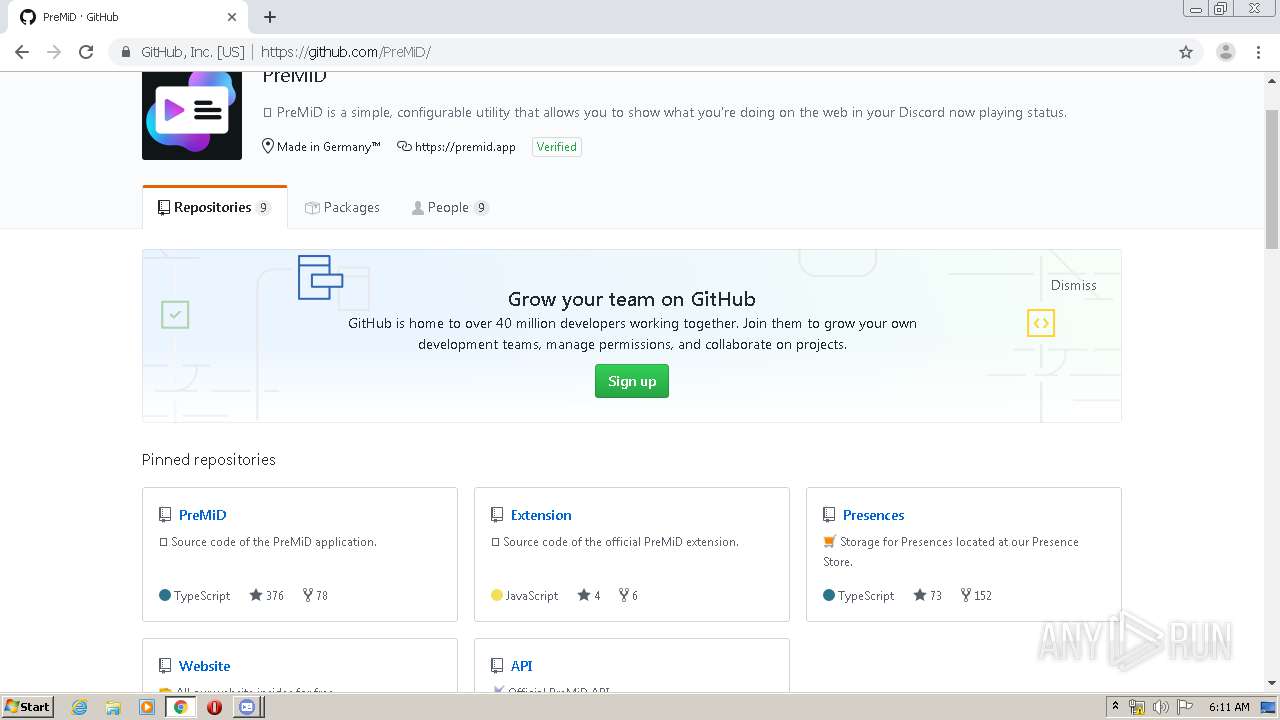
Task: Click the repo icon beside Website
Action: pyautogui.click(x=165, y=666)
